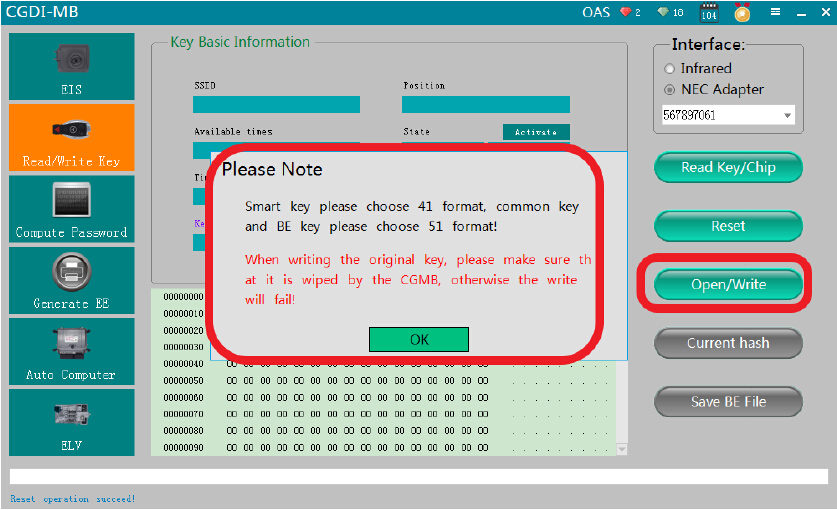Screen dimensions: 837x510
Task: Open the ELV module
Action: [x=72, y=422]
